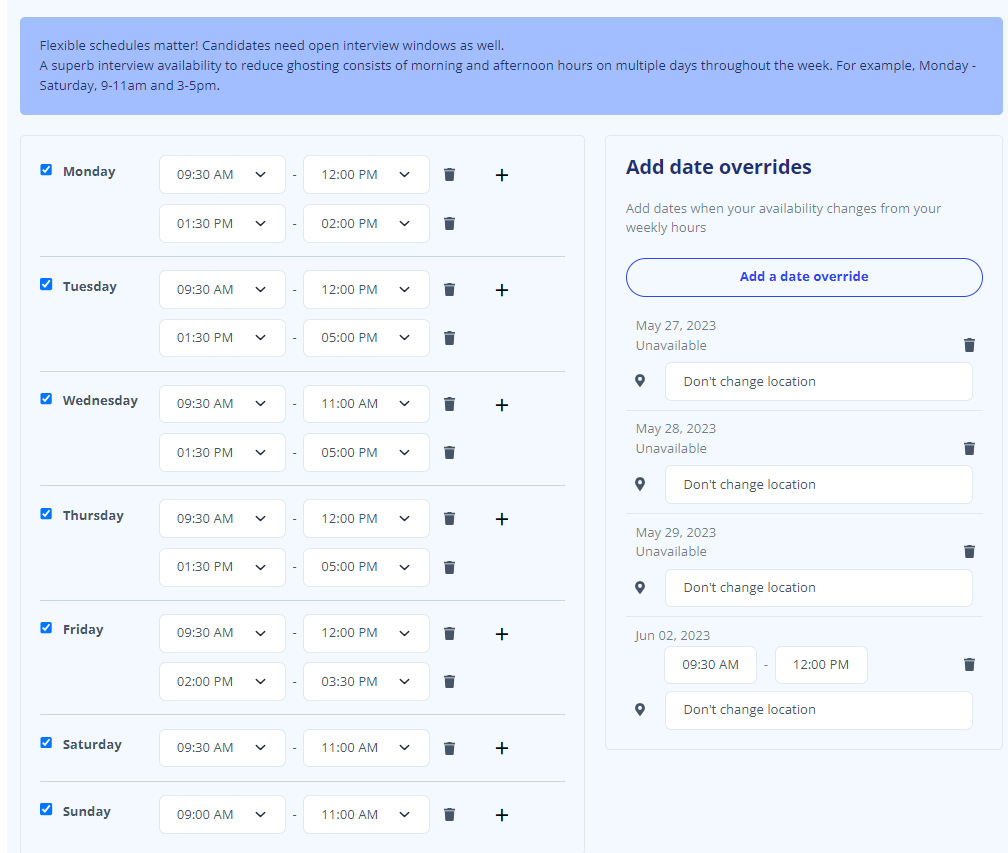Select "Don't change location" for Jun 02
The width and height of the screenshot is (1008, 853).
tap(818, 710)
